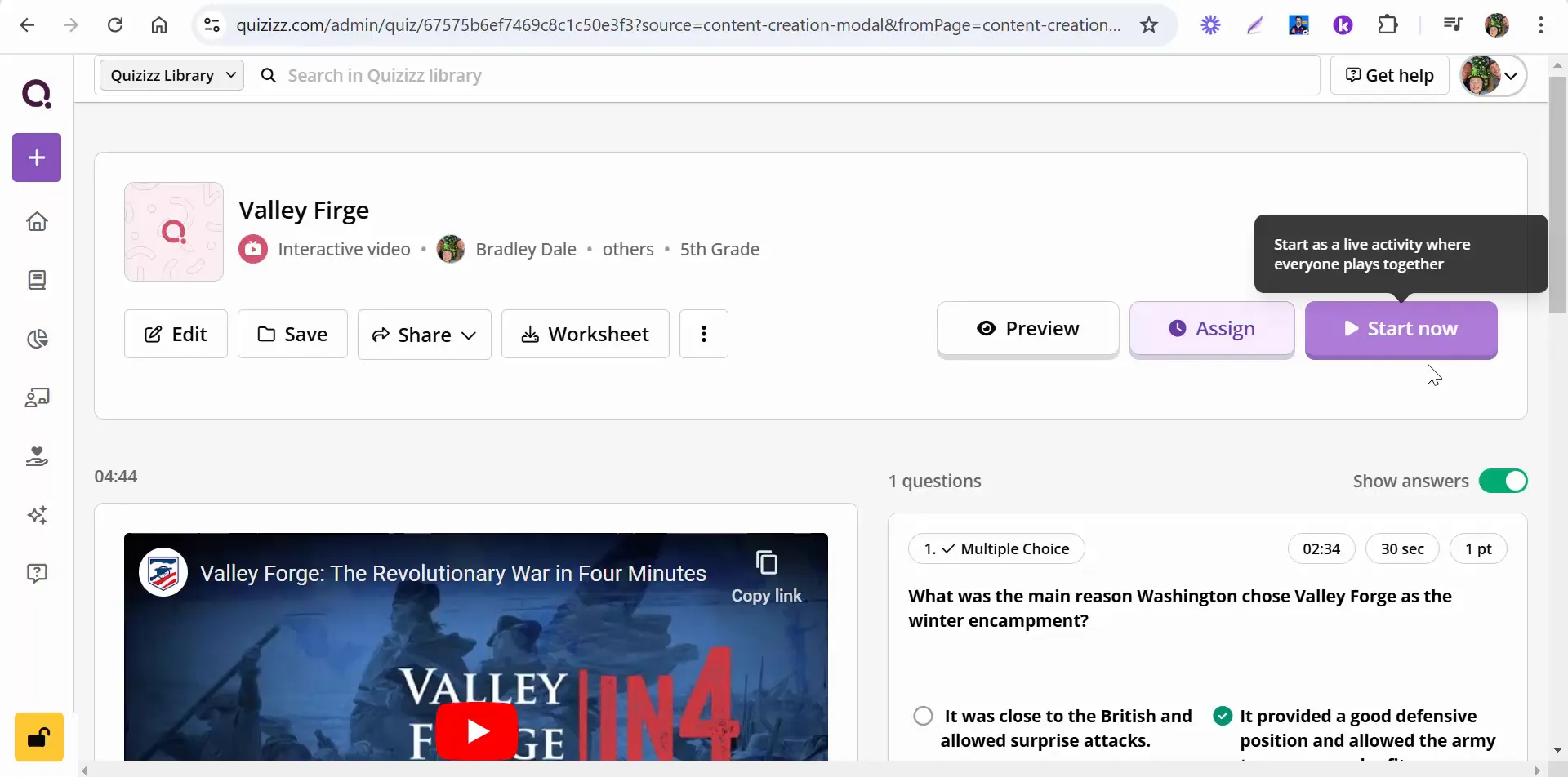
Task: Click the 04:44 video duration text
Action: click(x=116, y=476)
